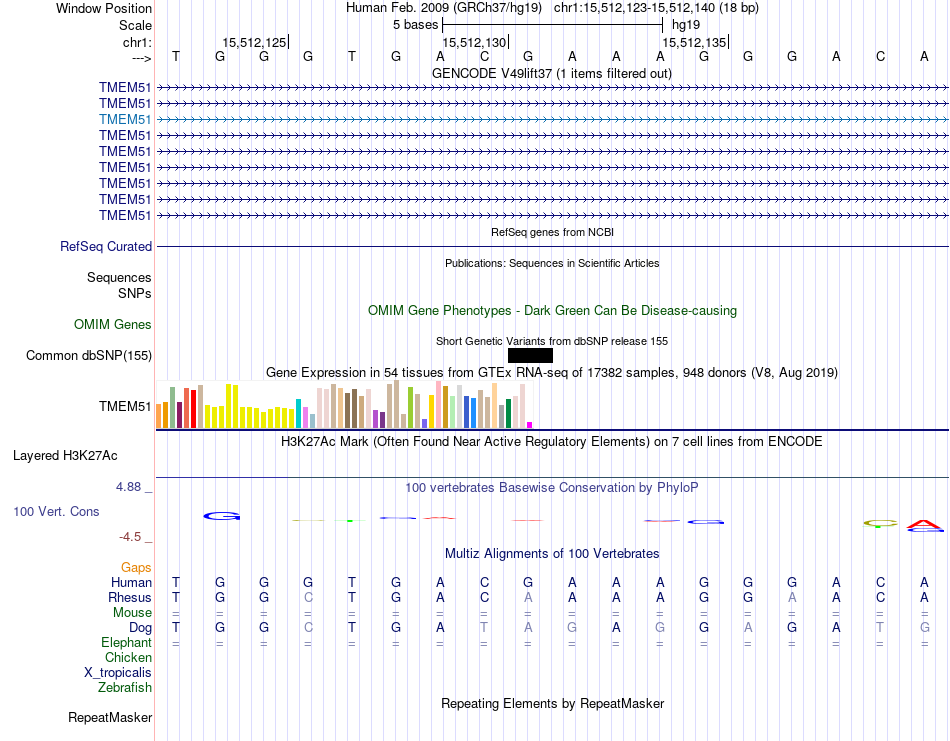This screenshot has width=950, height=741.
Task: Click the 15,512,125 ruler coordinate
Action: [254, 42]
